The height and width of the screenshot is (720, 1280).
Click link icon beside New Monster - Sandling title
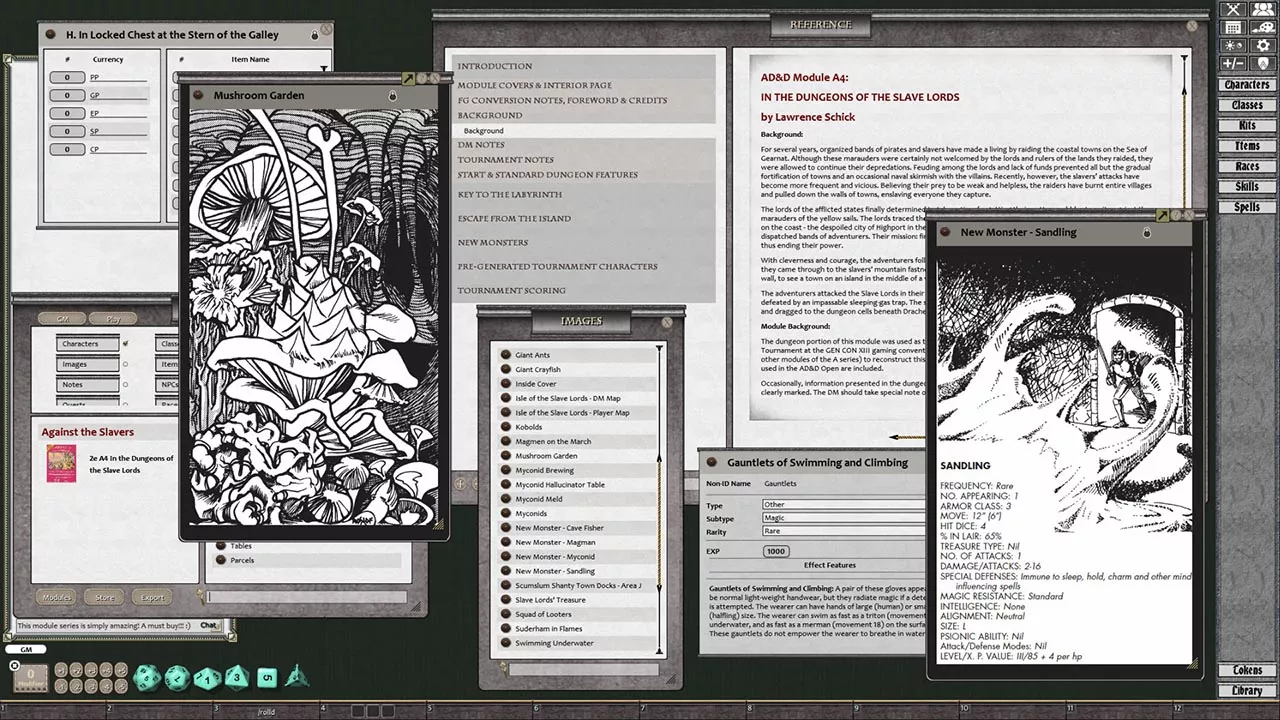pos(946,232)
